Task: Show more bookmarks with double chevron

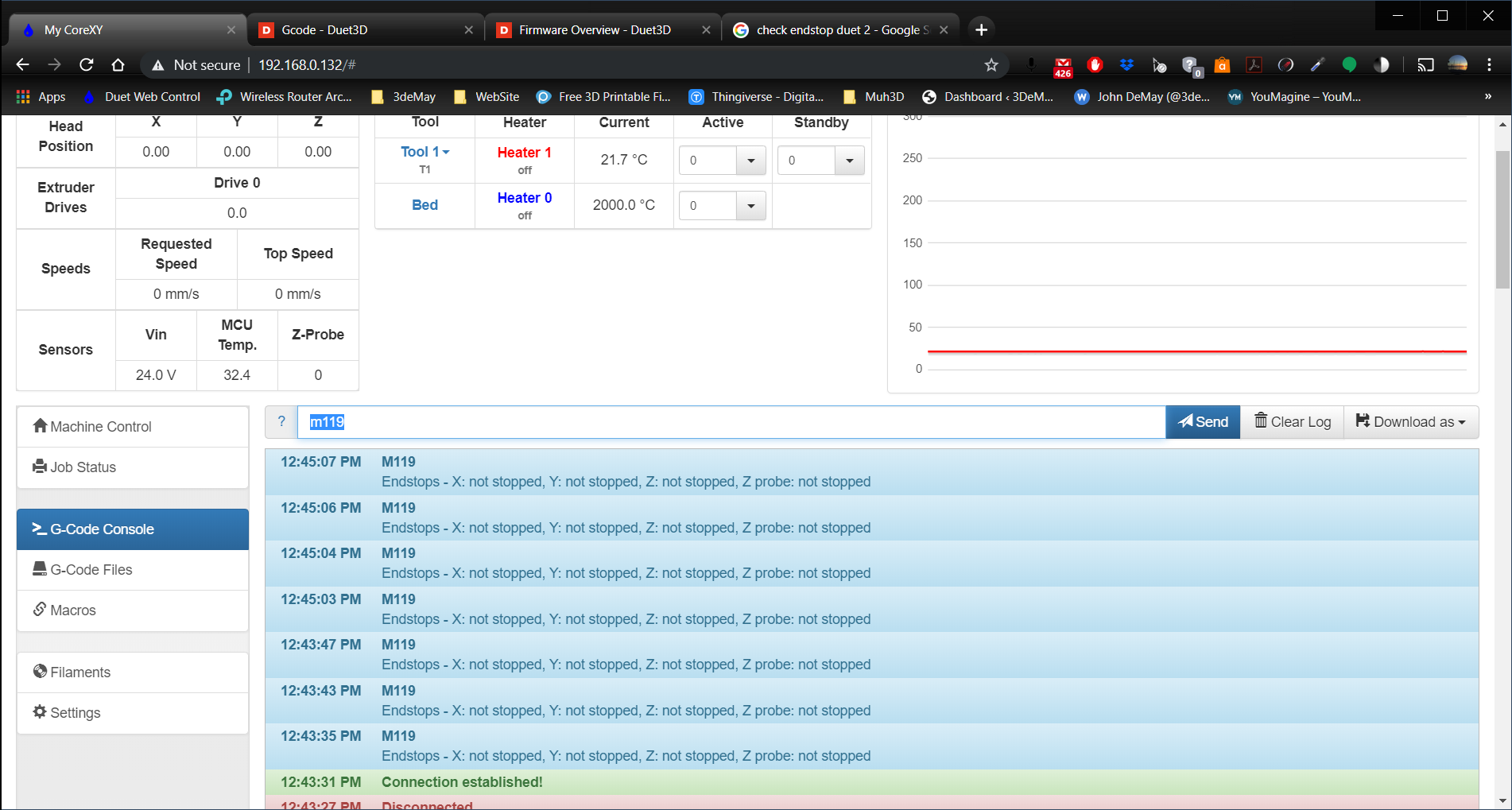Action: pos(1487,97)
